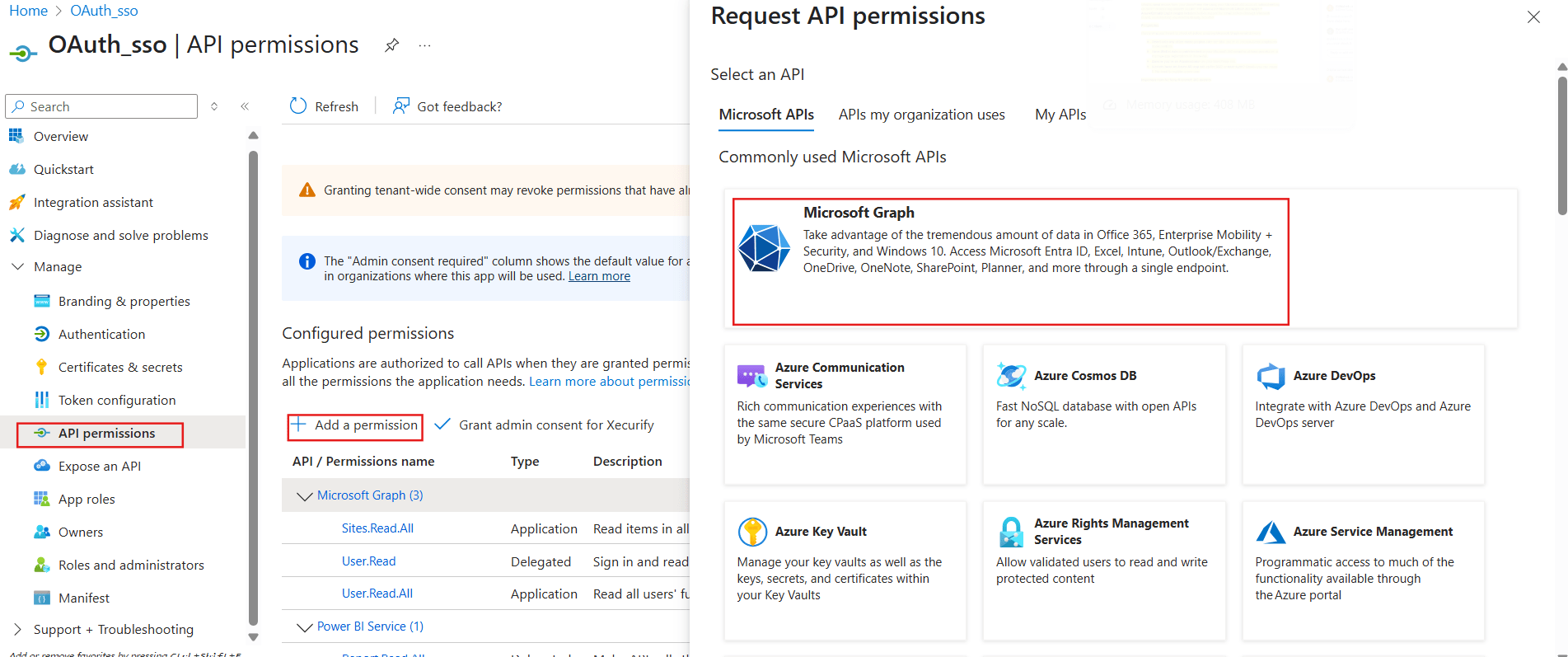The height and width of the screenshot is (657, 1568).
Task: Open Expose an API
Action: (100, 466)
